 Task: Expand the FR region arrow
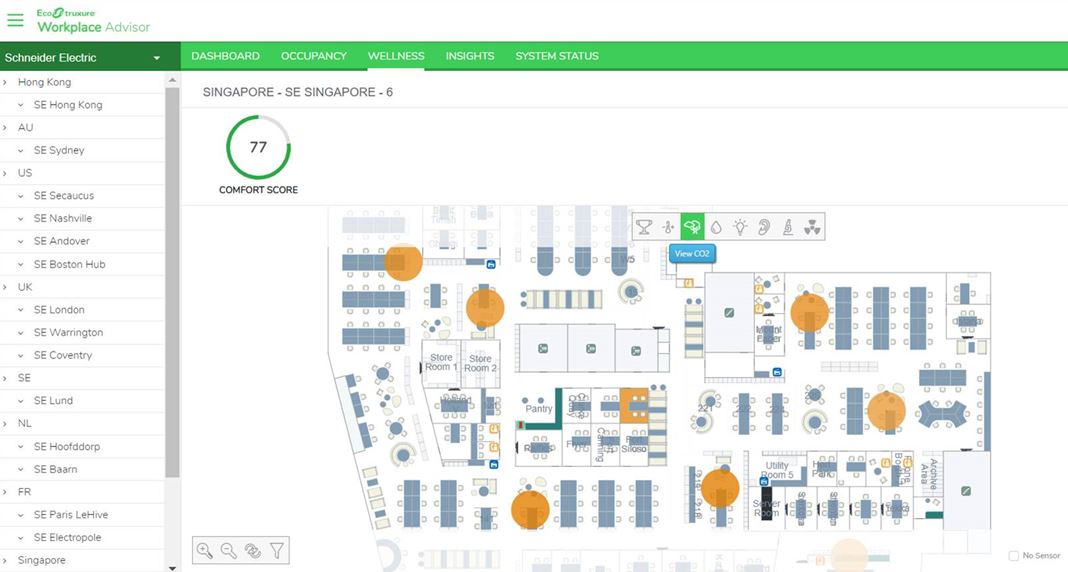(5, 492)
